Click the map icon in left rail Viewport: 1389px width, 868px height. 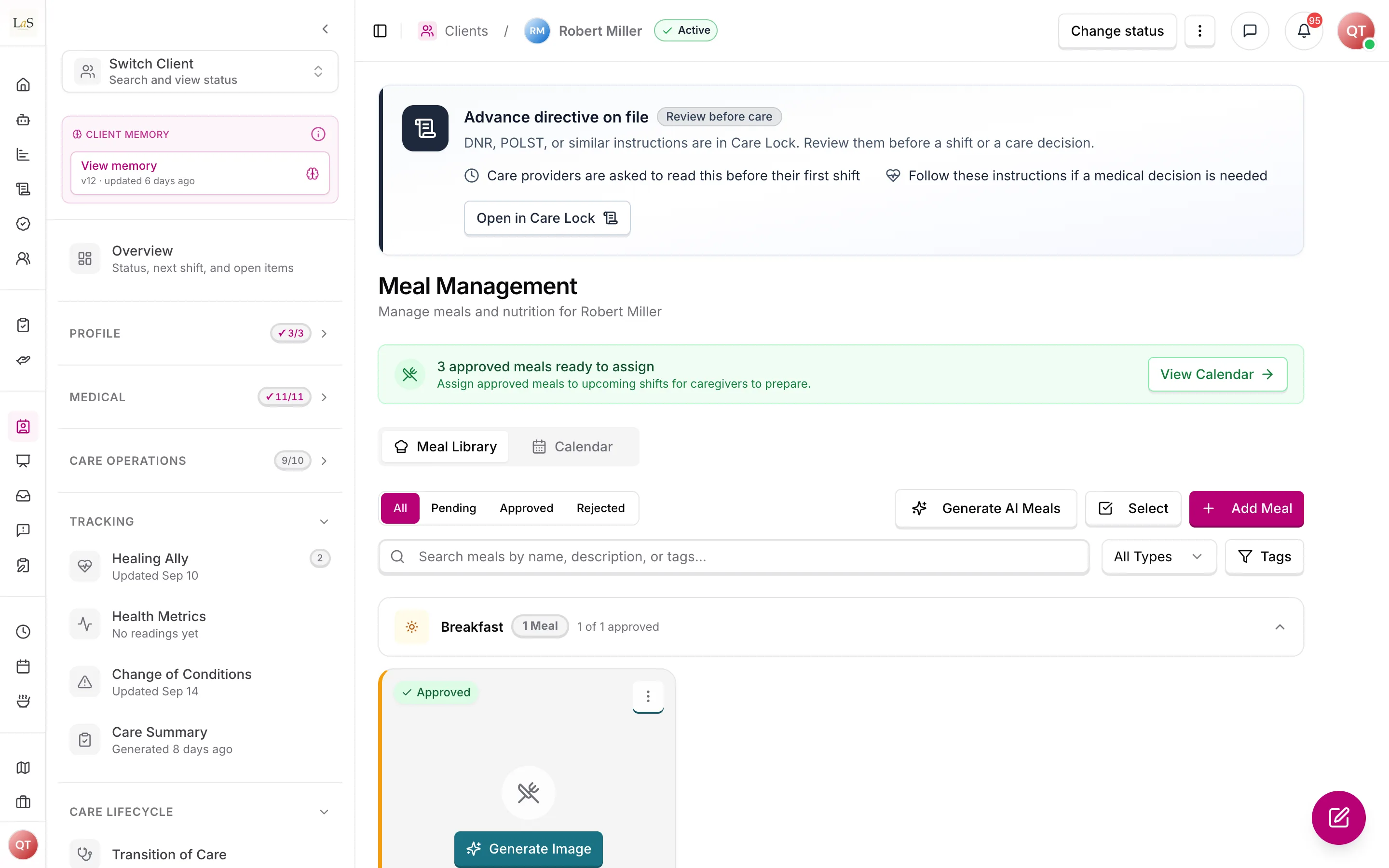coord(23,768)
